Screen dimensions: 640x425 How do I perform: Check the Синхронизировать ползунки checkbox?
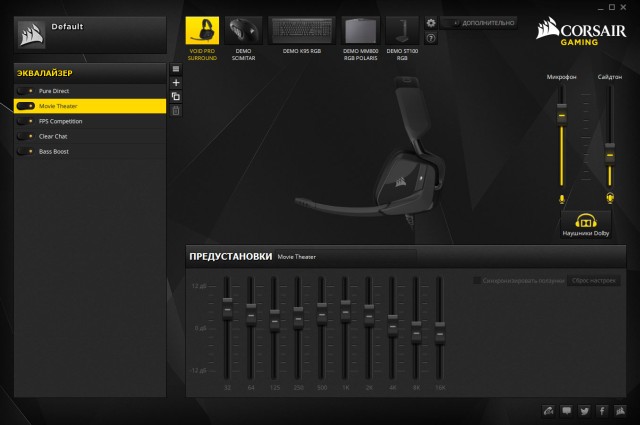pos(476,280)
